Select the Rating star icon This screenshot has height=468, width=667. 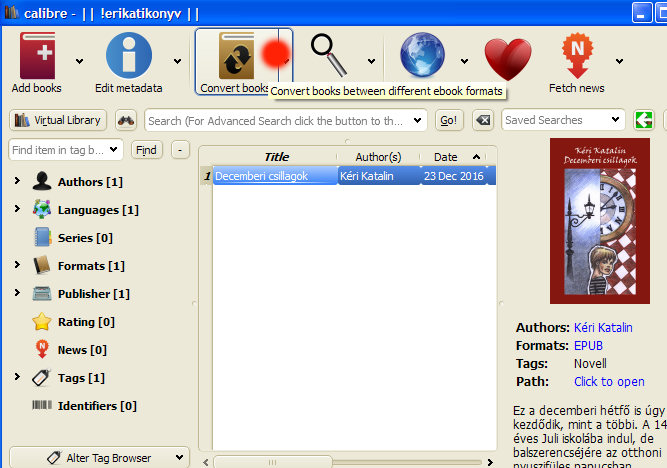point(42,322)
